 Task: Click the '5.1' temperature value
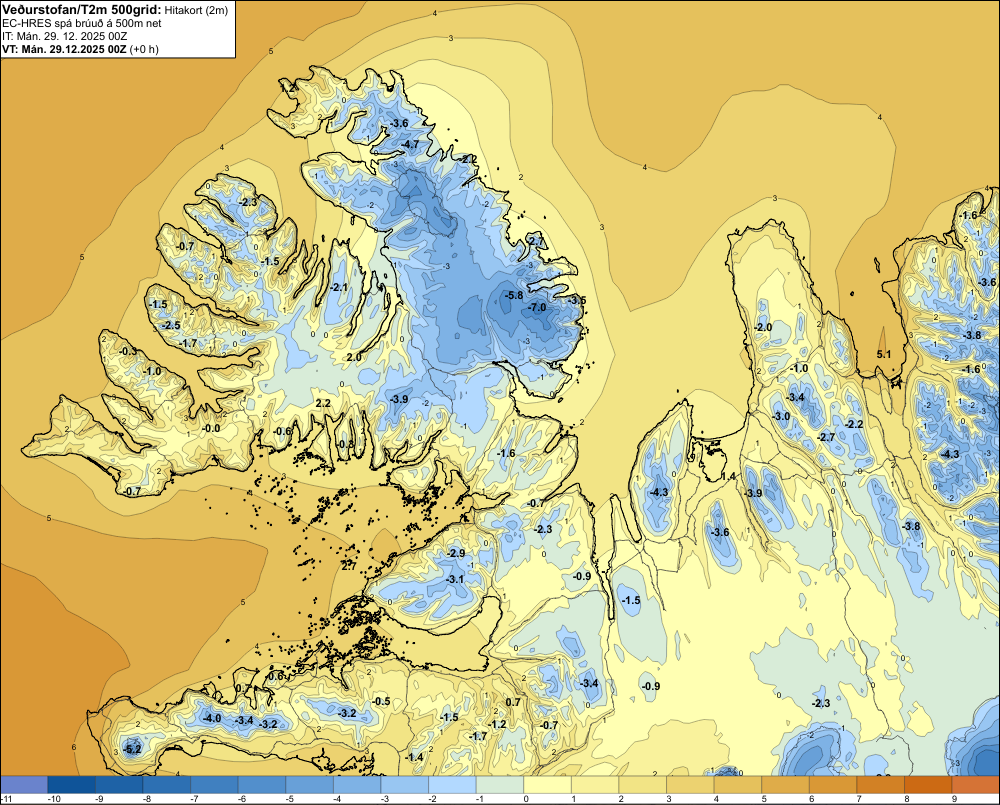click(883, 355)
